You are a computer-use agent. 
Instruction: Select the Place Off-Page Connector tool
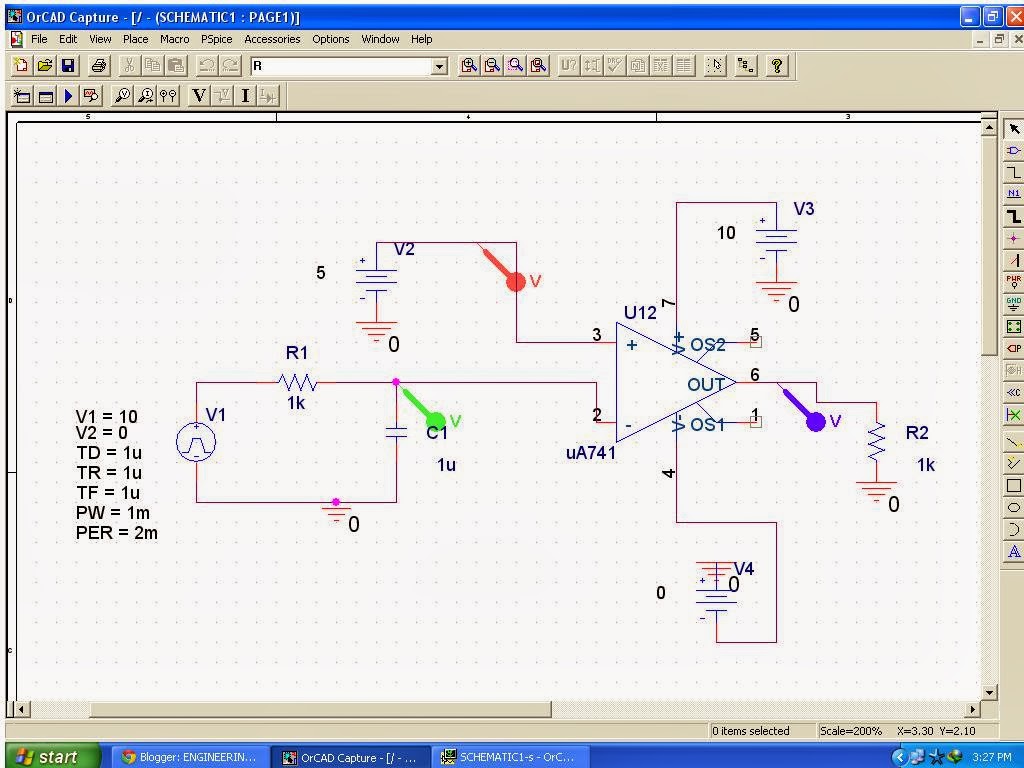click(x=1014, y=392)
